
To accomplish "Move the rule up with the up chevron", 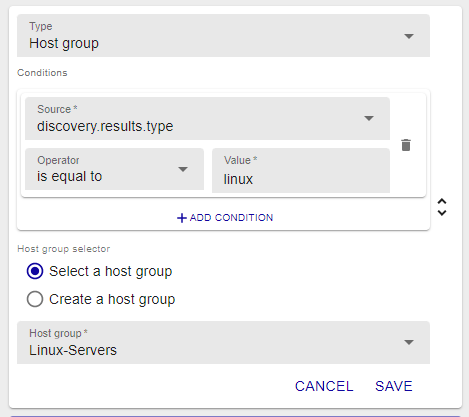I will (442, 201).
